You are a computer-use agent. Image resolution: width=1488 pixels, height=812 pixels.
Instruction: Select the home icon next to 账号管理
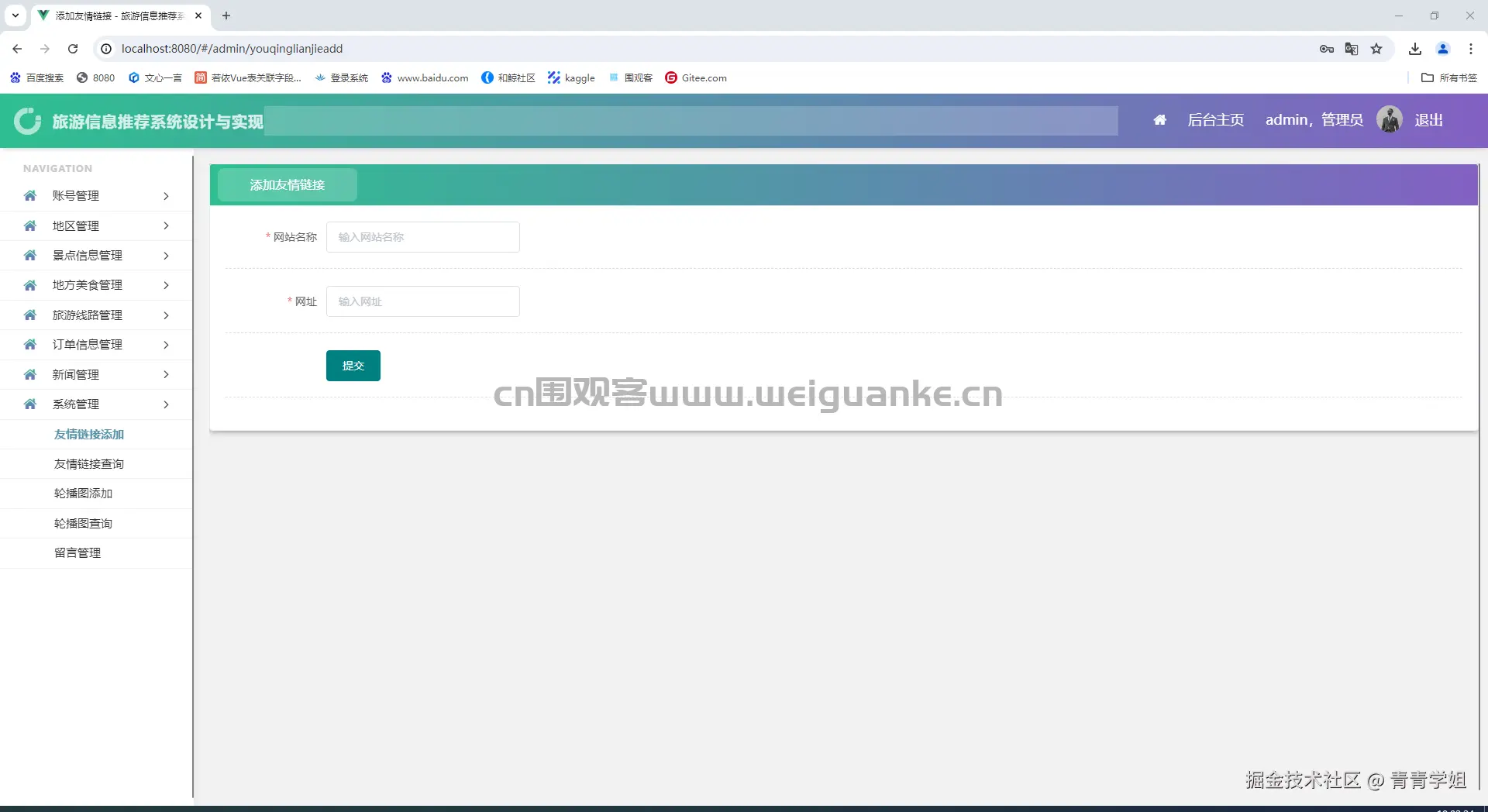pos(29,195)
